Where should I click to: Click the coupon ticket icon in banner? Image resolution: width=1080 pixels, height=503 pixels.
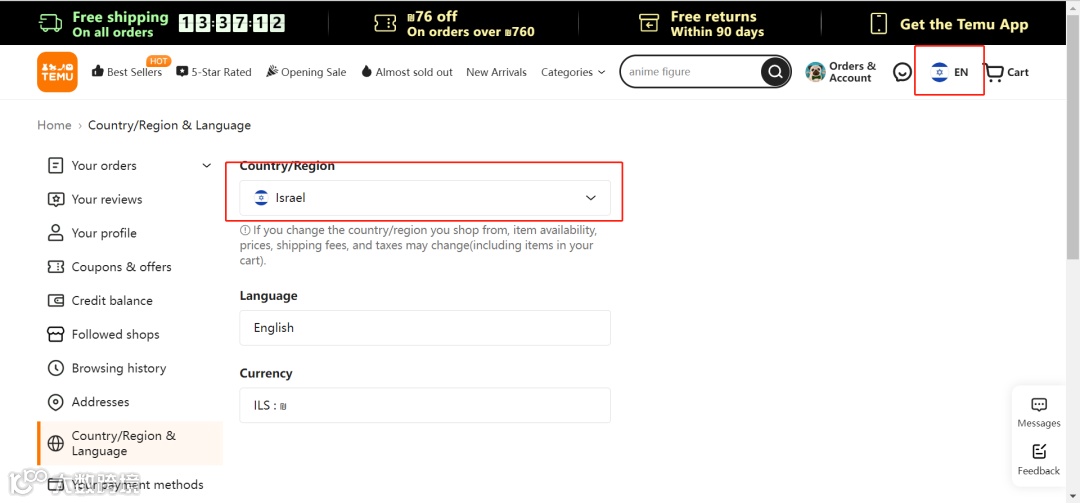click(x=385, y=23)
